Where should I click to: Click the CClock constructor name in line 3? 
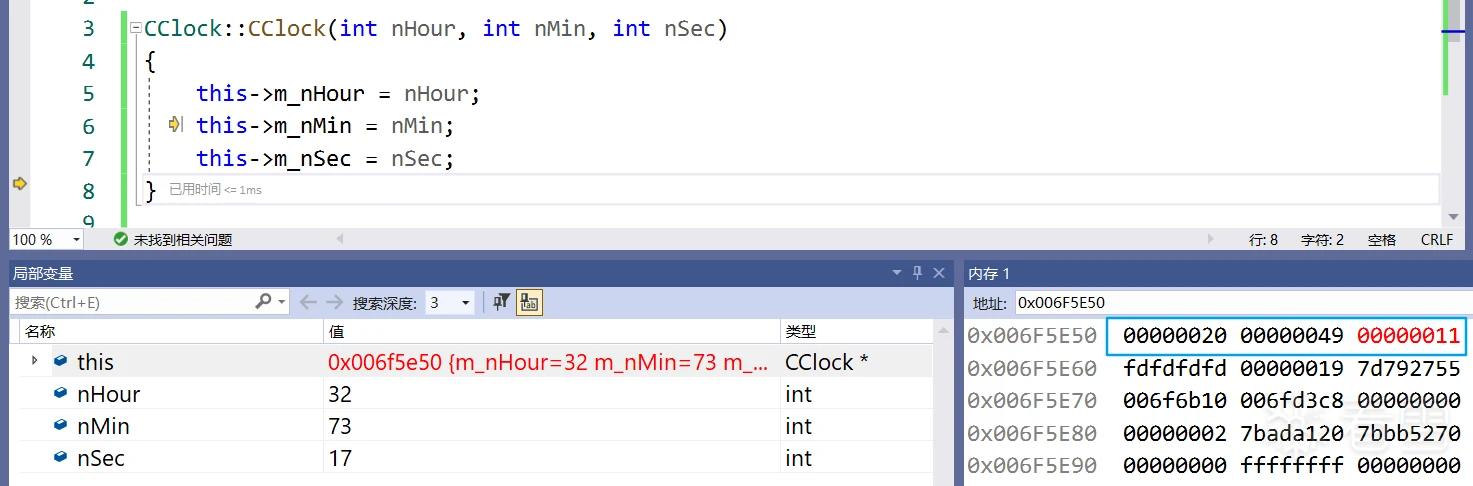pyautogui.click(x=287, y=29)
